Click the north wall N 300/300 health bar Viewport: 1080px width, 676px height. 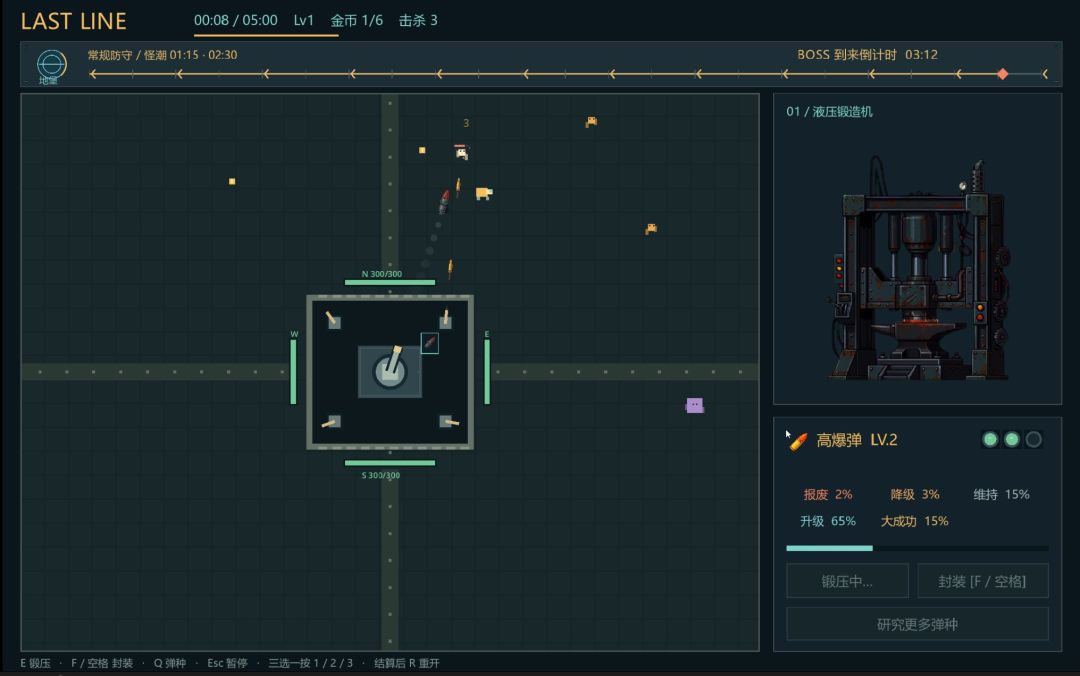coord(390,282)
